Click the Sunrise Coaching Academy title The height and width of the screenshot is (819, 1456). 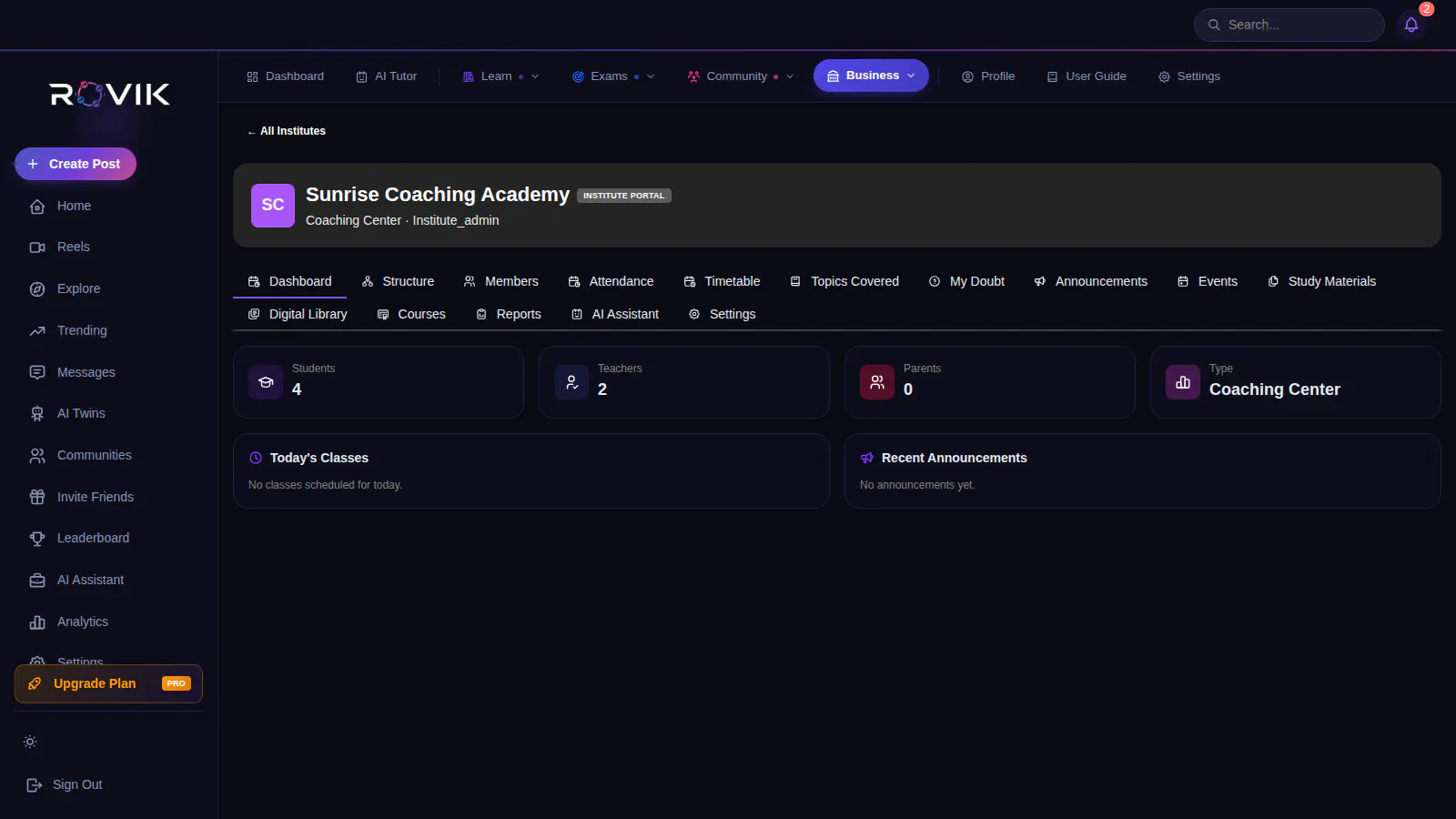(438, 195)
